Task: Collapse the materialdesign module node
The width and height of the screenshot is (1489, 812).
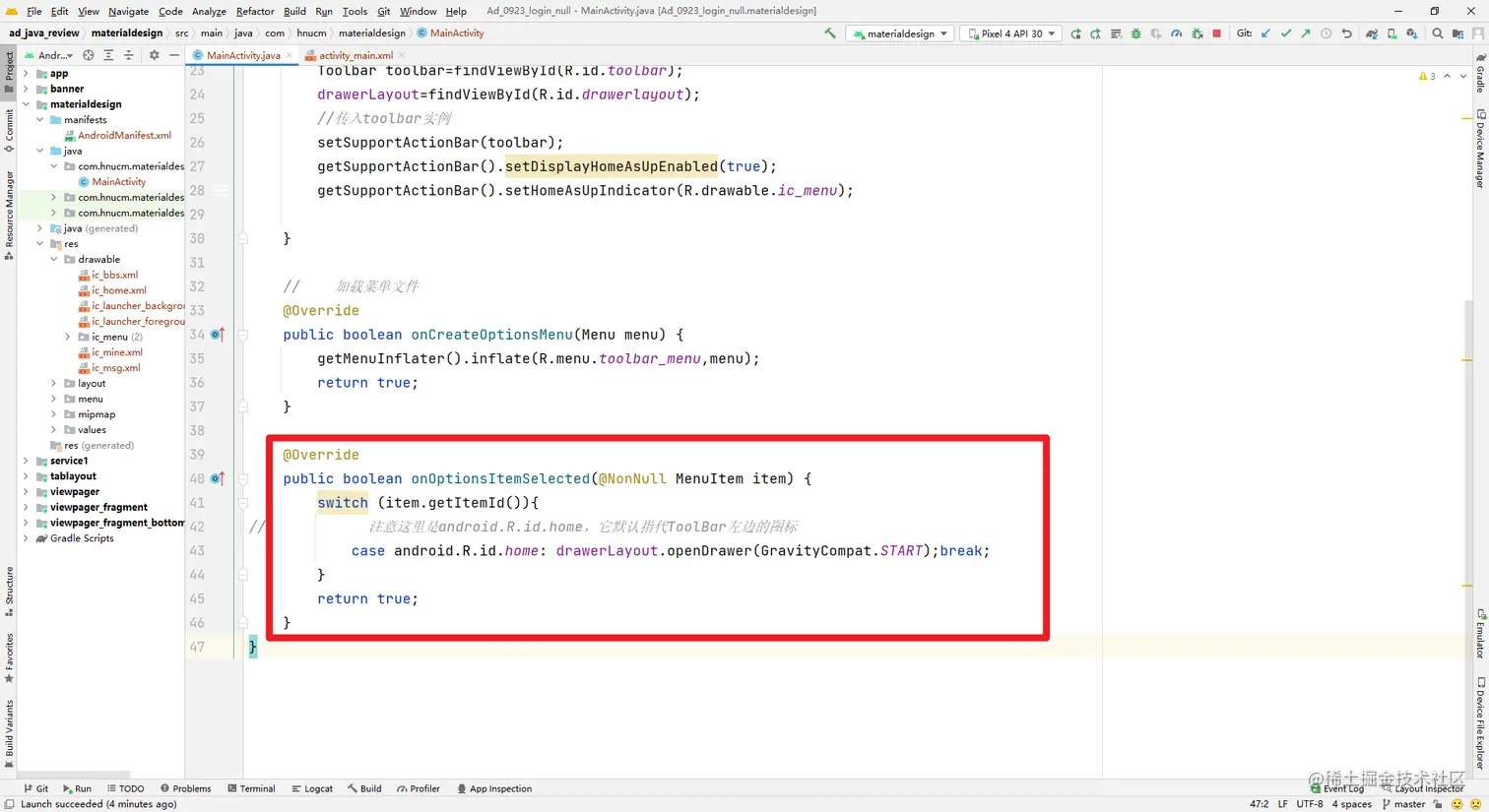Action: [x=26, y=104]
